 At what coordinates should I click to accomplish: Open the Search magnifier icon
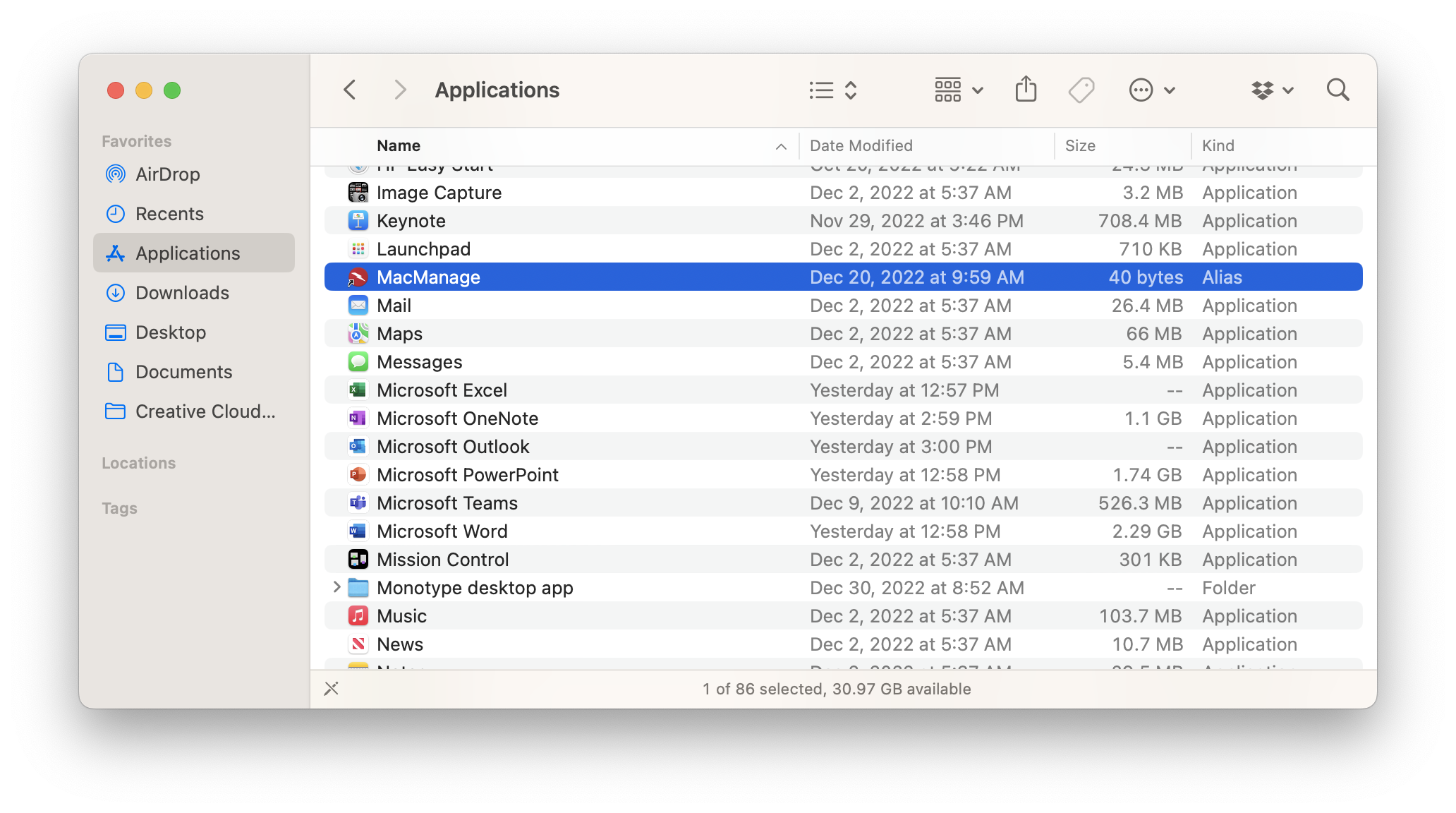pos(1337,90)
